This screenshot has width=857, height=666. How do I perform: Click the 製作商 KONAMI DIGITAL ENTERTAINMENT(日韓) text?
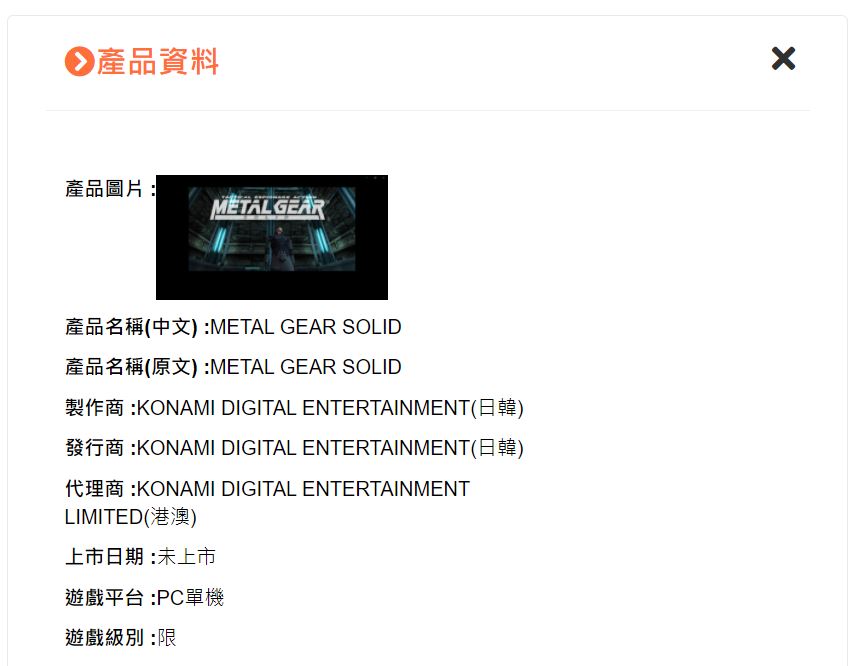(330, 408)
